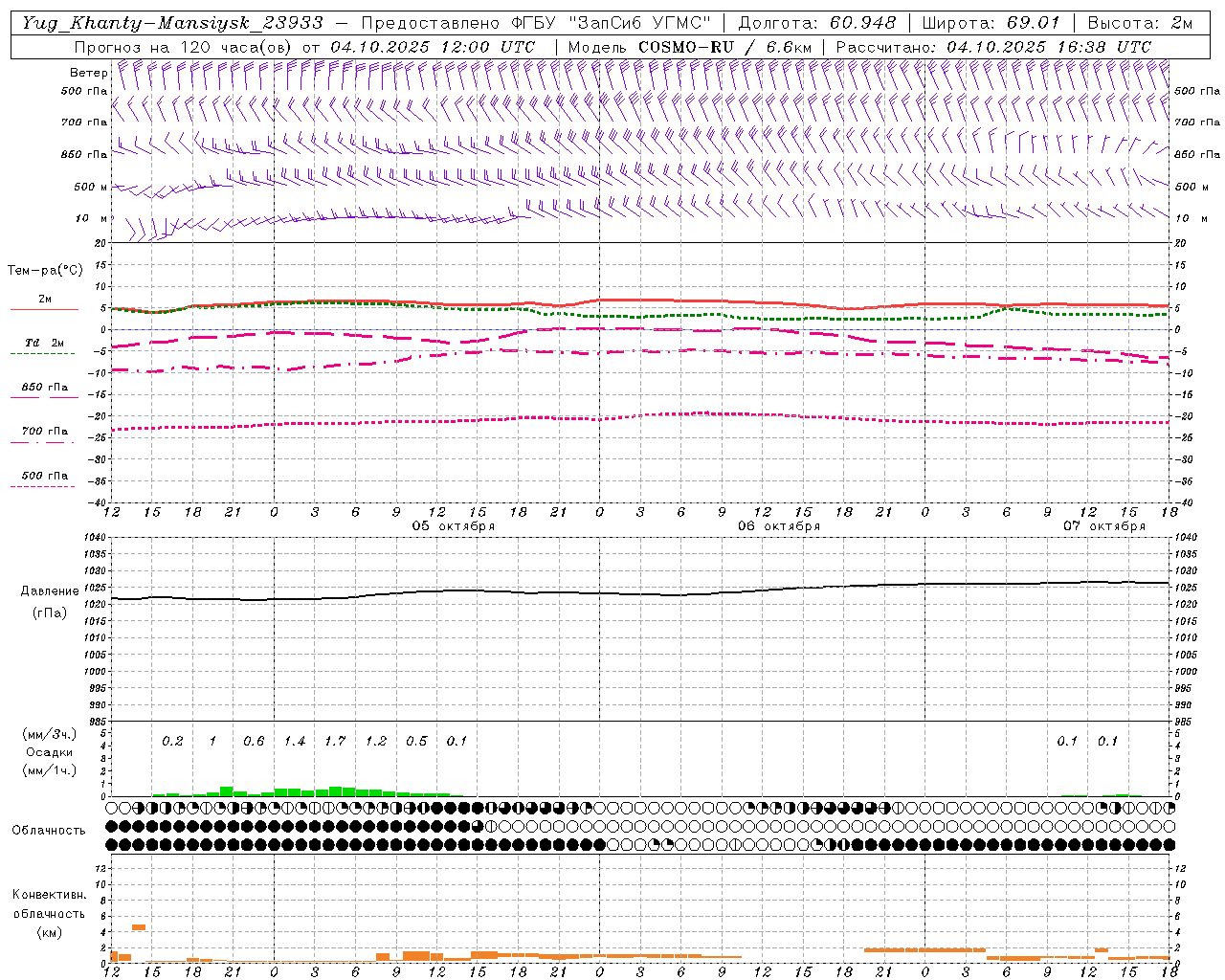
Task: Click the 06 октября date label
Action: click(779, 526)
